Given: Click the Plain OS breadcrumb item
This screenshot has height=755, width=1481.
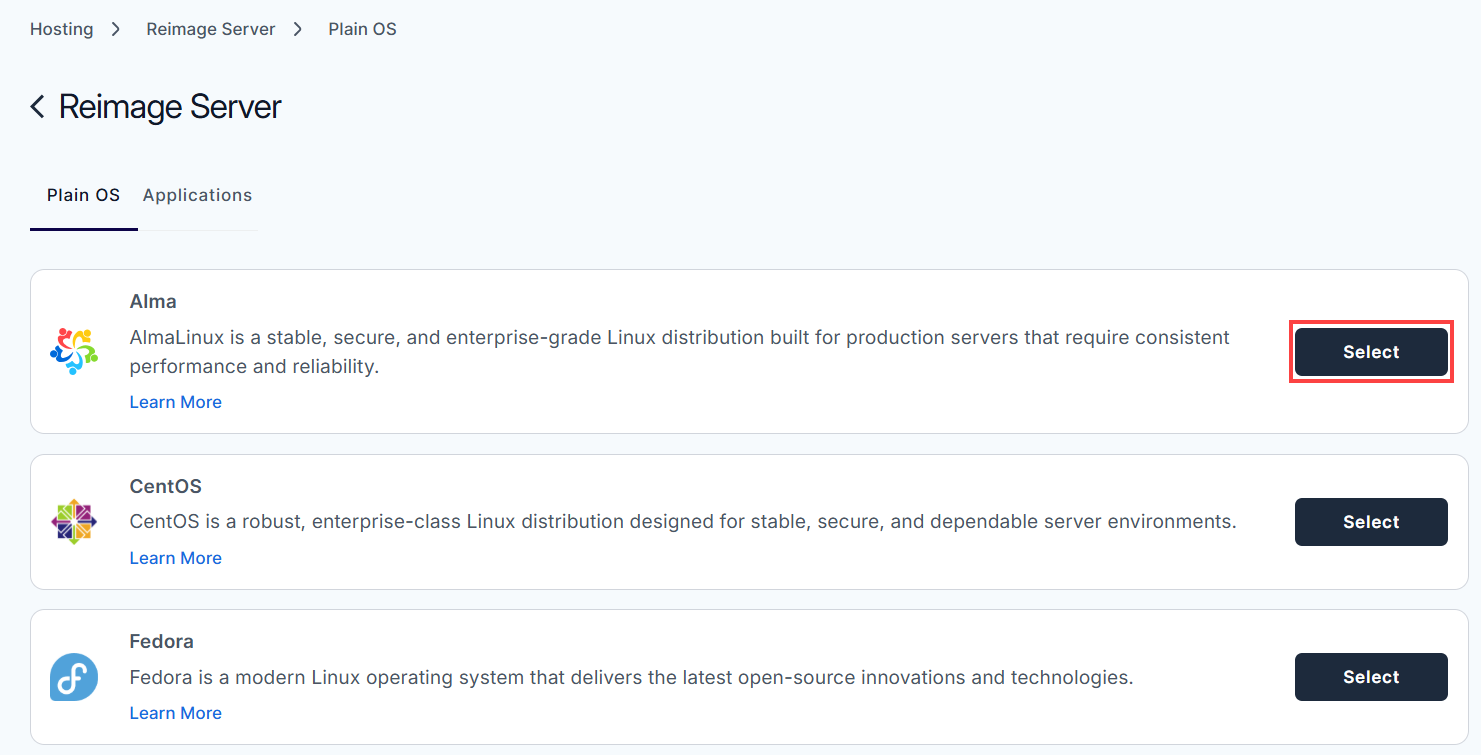Looking at the screenshot, I should 363,29.
